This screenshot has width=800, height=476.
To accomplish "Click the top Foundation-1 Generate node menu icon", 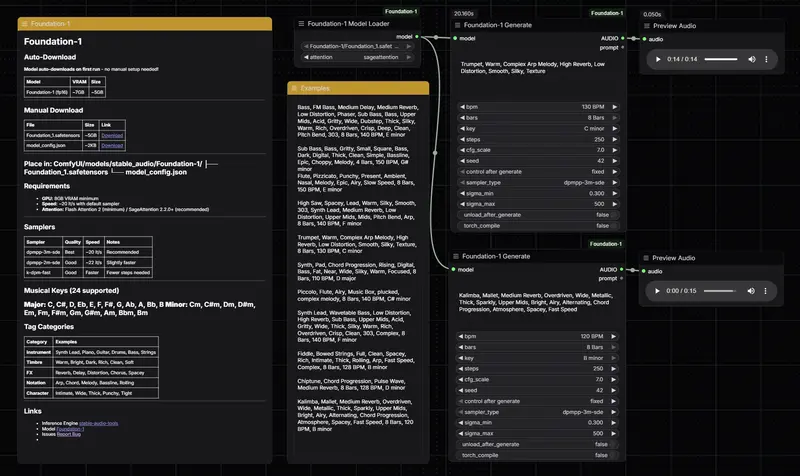I will pos(457,24).
